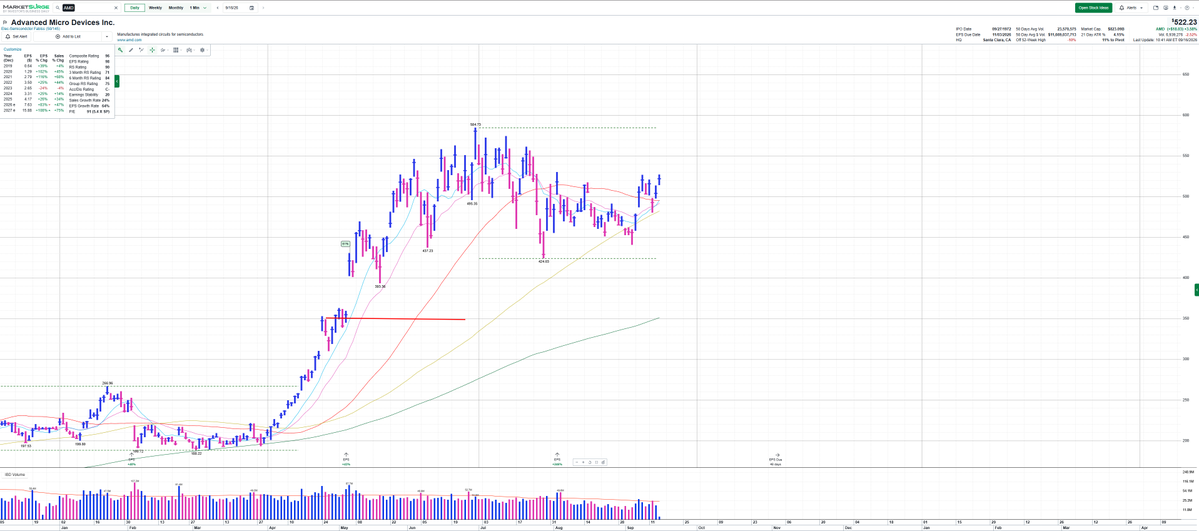The image size is (1199, 531).
Task: Toggle the crosshair cursor tool
Action: point(152,50)
